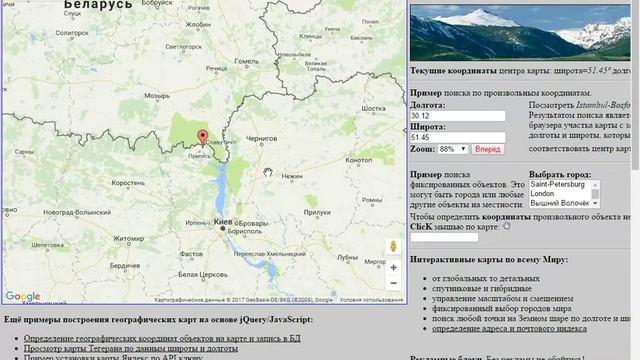Open the Zoom 88% dropdown
640x360 pixels.
pyautogui.click(x=453, y=149)
